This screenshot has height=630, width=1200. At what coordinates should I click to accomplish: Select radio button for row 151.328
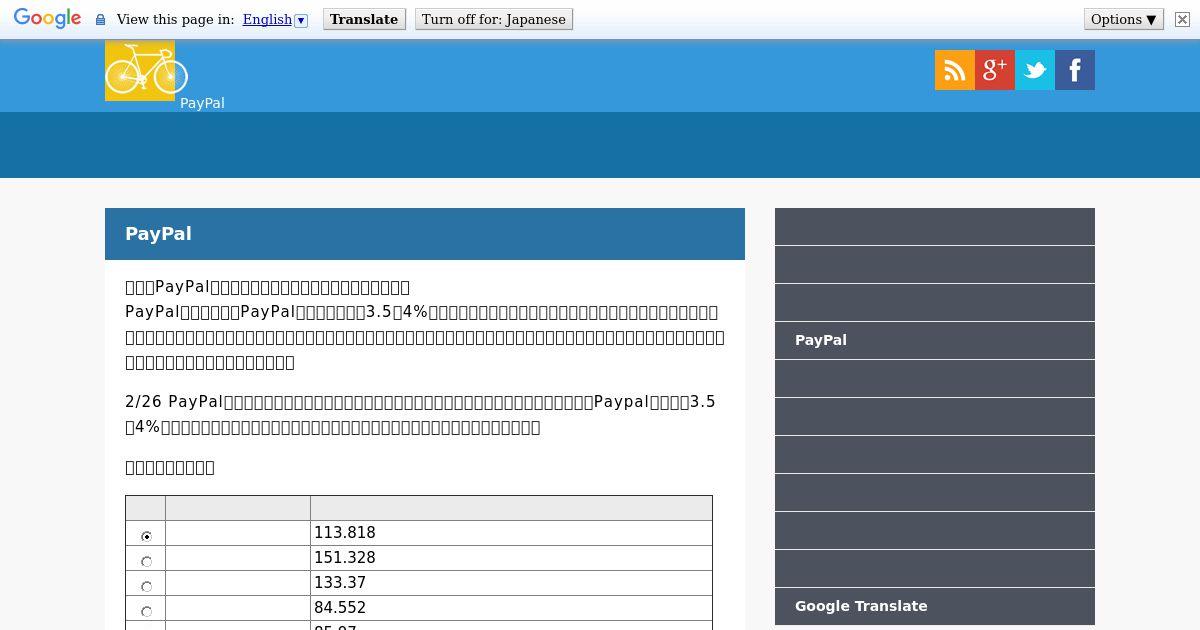(x=147, y=561)
